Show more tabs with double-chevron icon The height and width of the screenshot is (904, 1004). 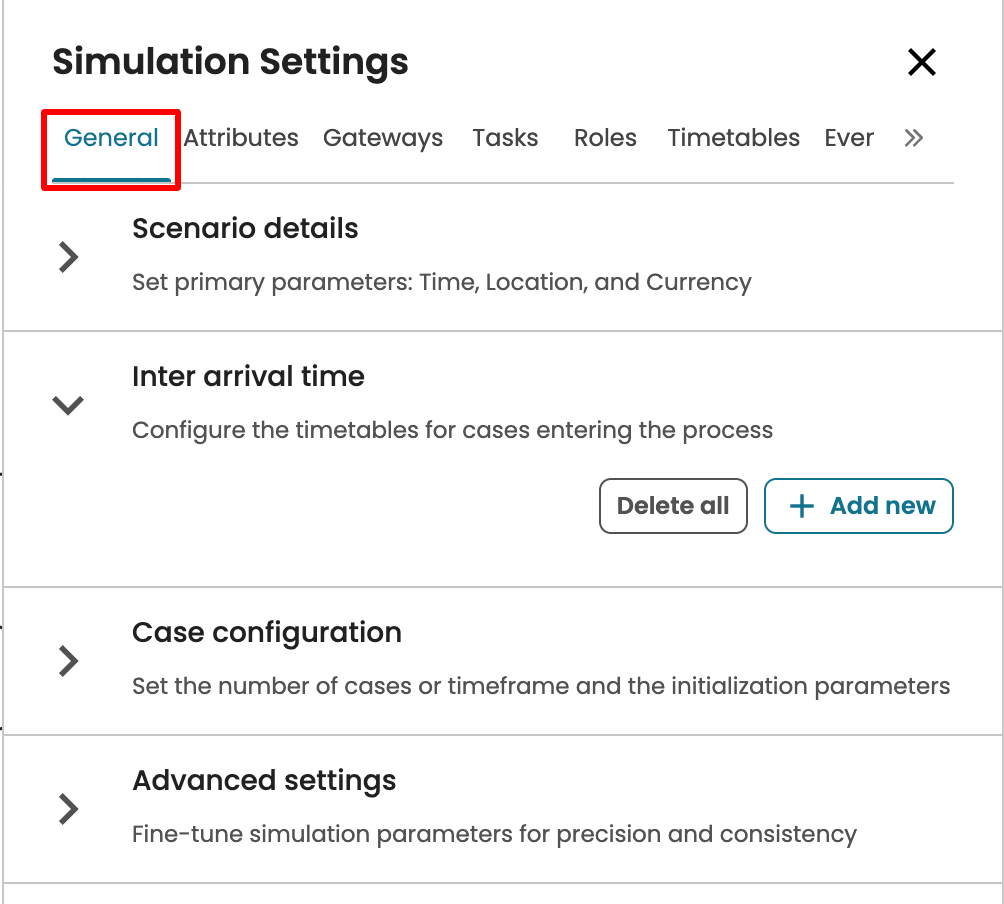point(913,138)
